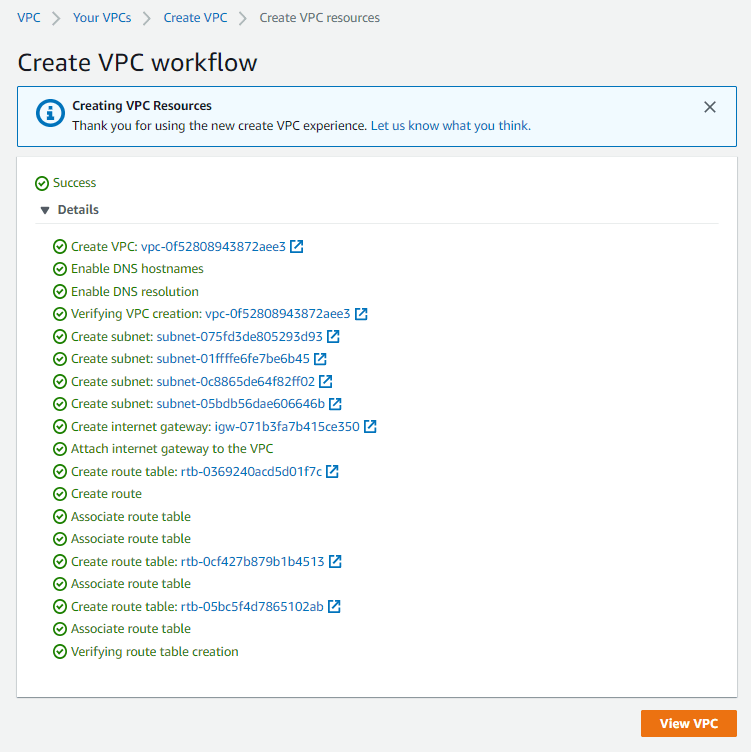Go to Your VPCs breadcrumb
Viewport: 751px width, 752px height.
[102, 18]
